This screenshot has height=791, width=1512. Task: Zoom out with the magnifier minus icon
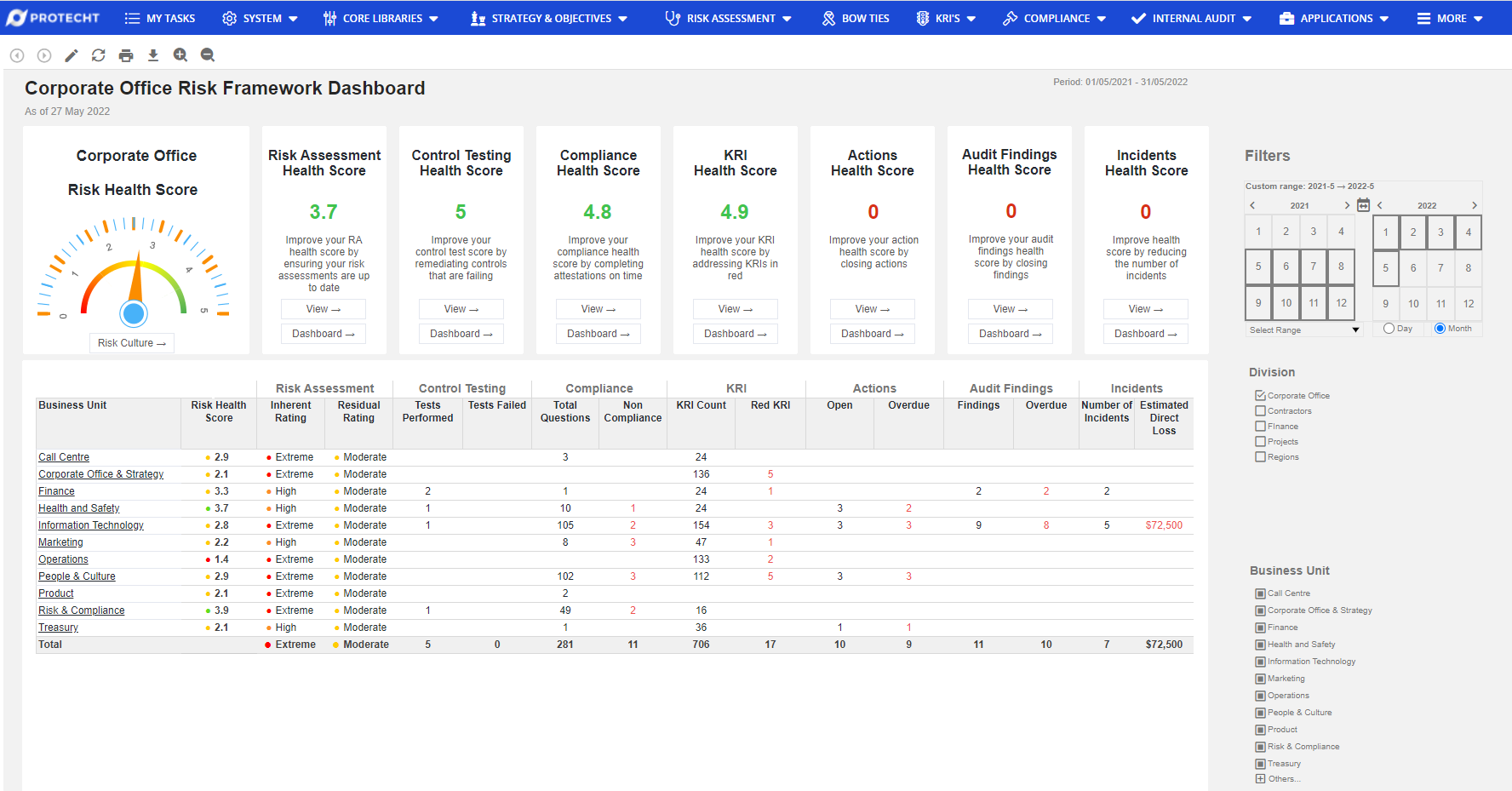[208, 54]
